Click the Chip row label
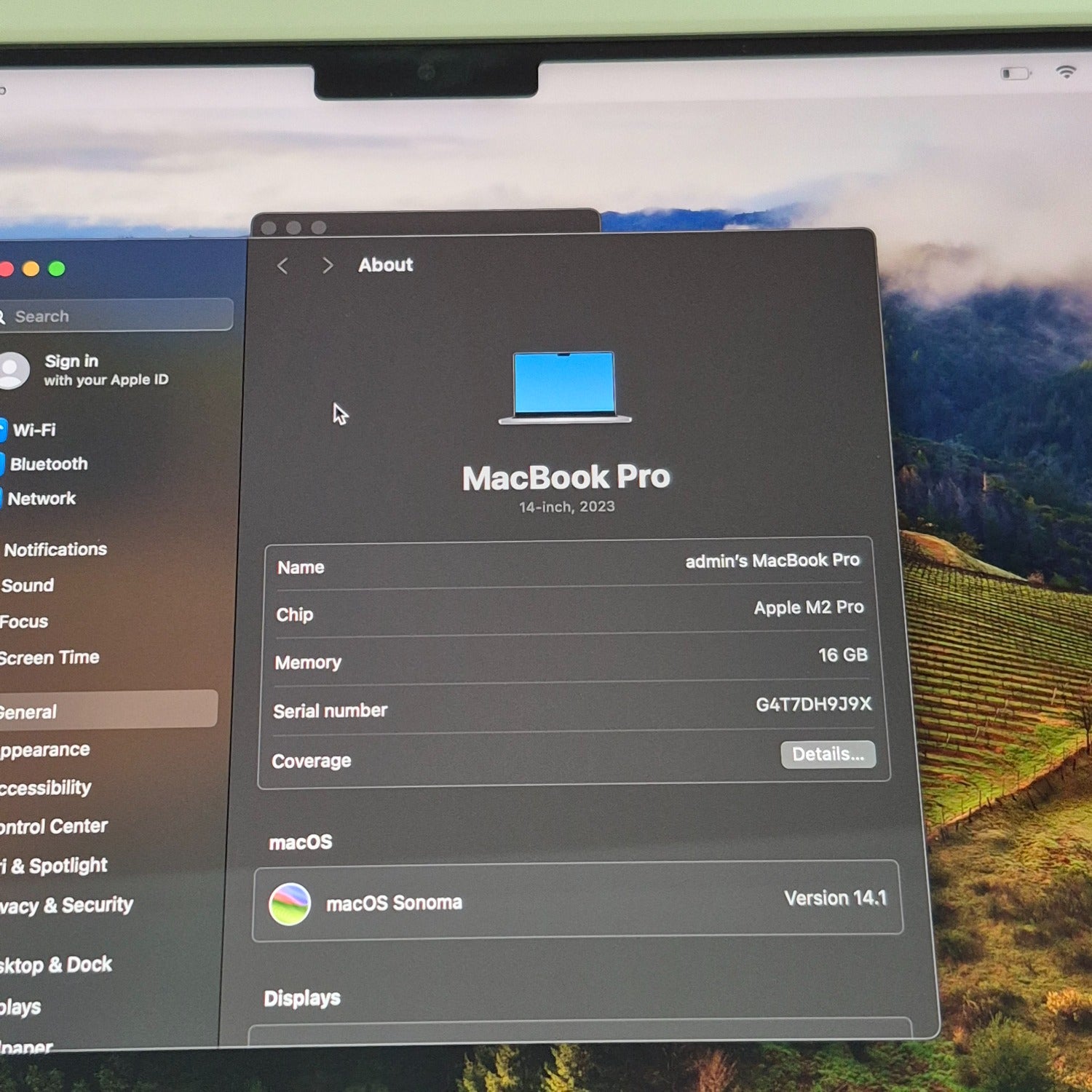This screenshot has height=1092, width=1092. [x=295, y=614]
